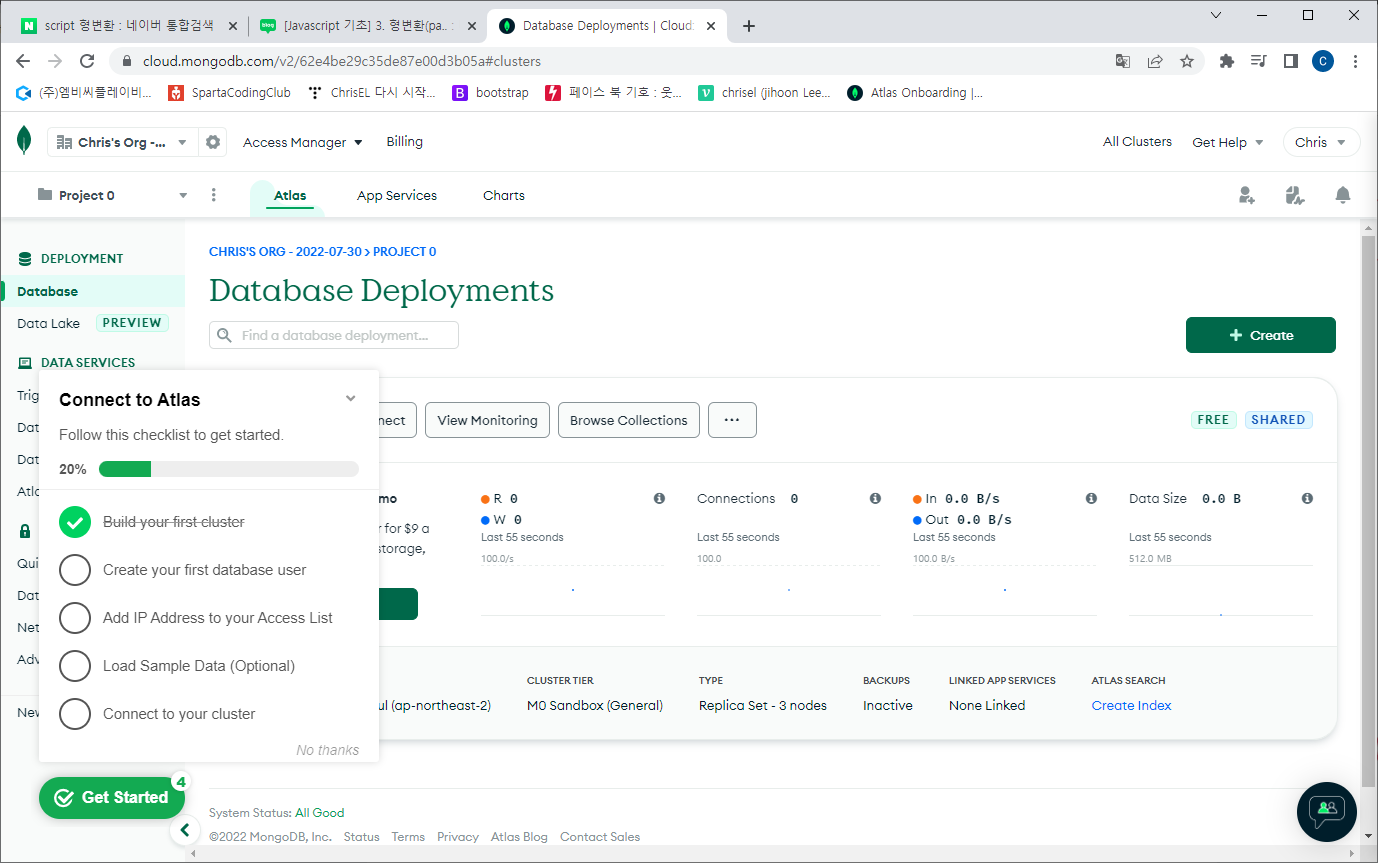This screenshot has height=863, width=1378.
Task: Open the project activity feed icon
Action: tap(1295, 195)
